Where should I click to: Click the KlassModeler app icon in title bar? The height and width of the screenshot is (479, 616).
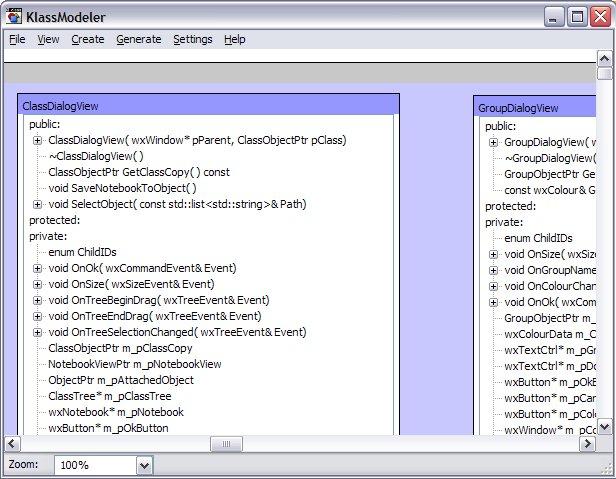click(14, 17)
